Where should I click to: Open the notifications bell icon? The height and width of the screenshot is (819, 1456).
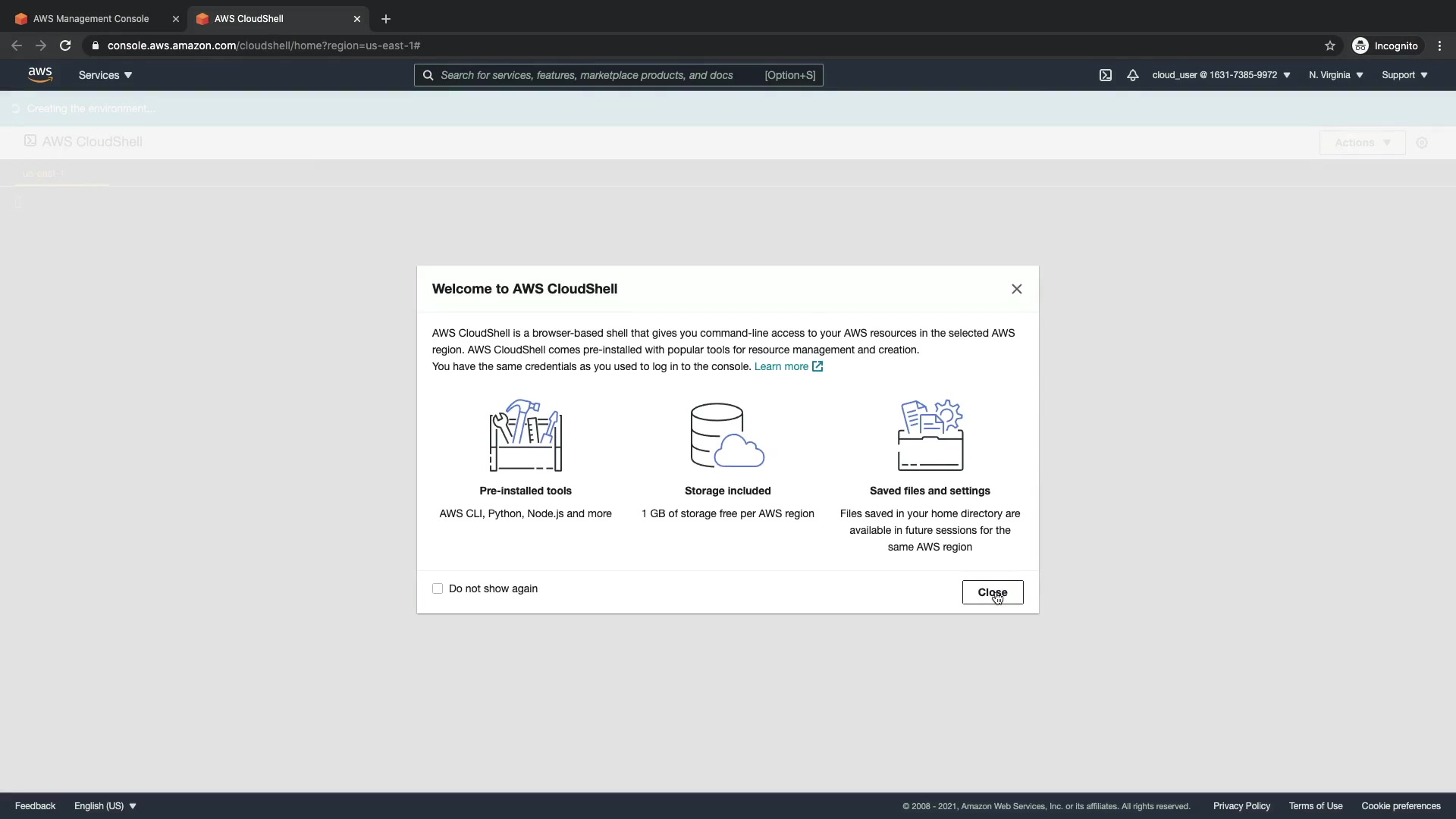point(1132,75)
